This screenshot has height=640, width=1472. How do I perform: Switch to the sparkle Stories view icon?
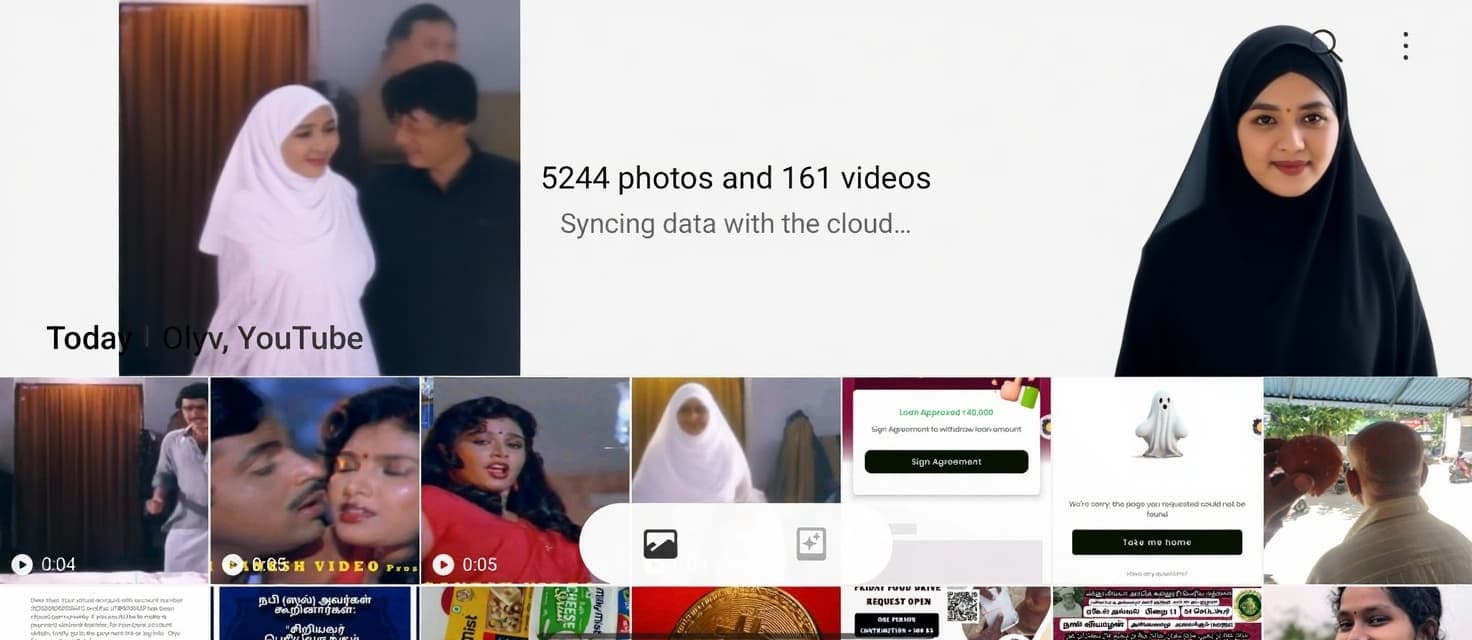pyautogui.click(x=810, y=543)
